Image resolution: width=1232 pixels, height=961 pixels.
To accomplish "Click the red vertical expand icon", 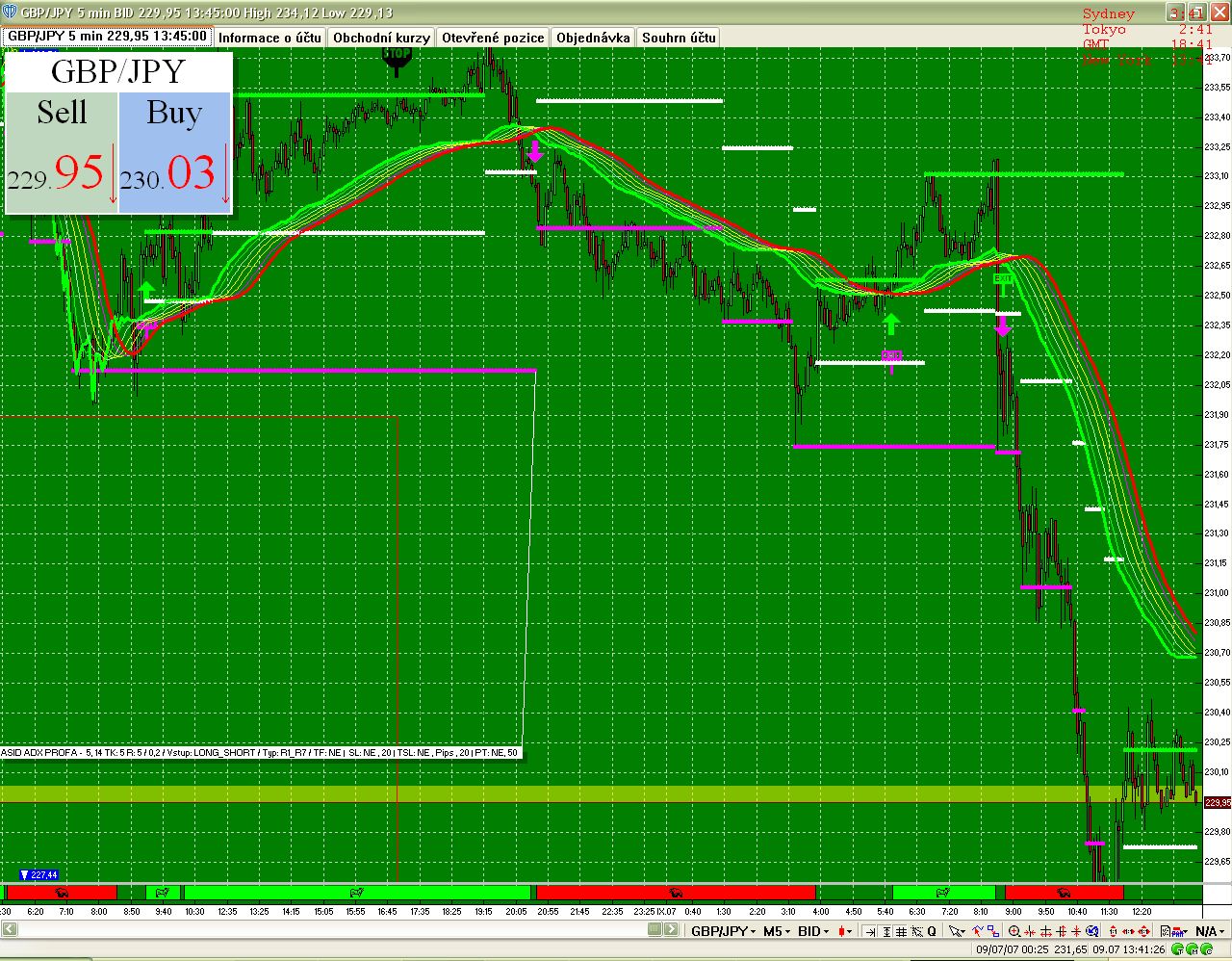I will coord(1061,931).
